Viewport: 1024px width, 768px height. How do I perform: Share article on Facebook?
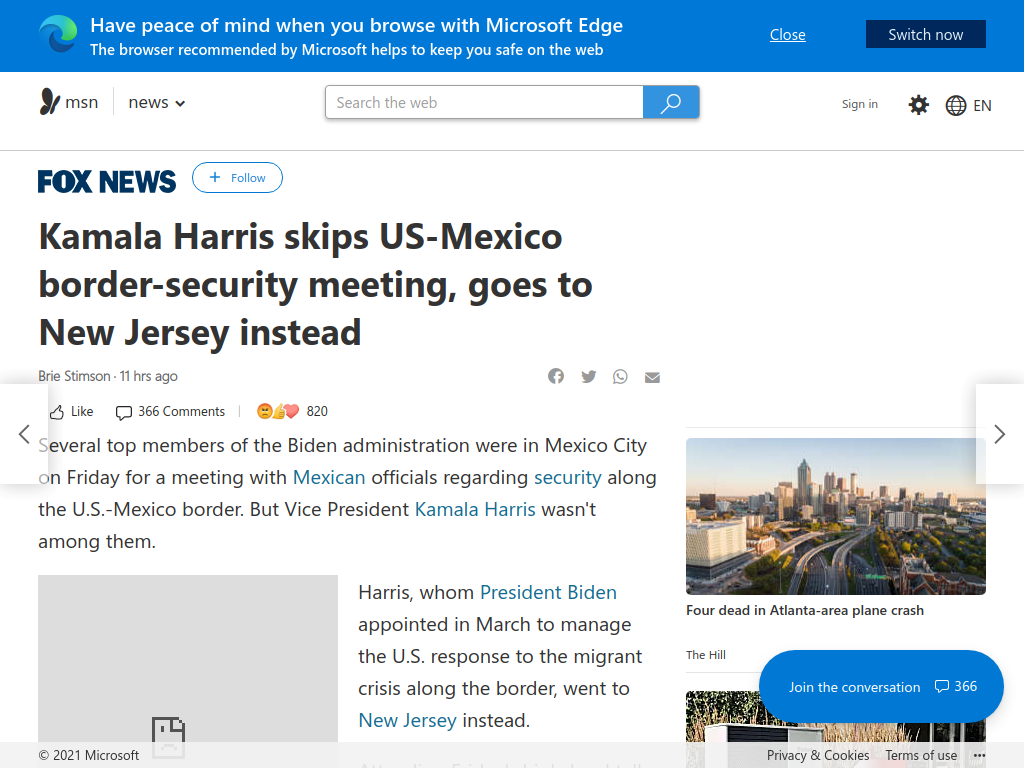pyautogui.click(x=556, y=376)
